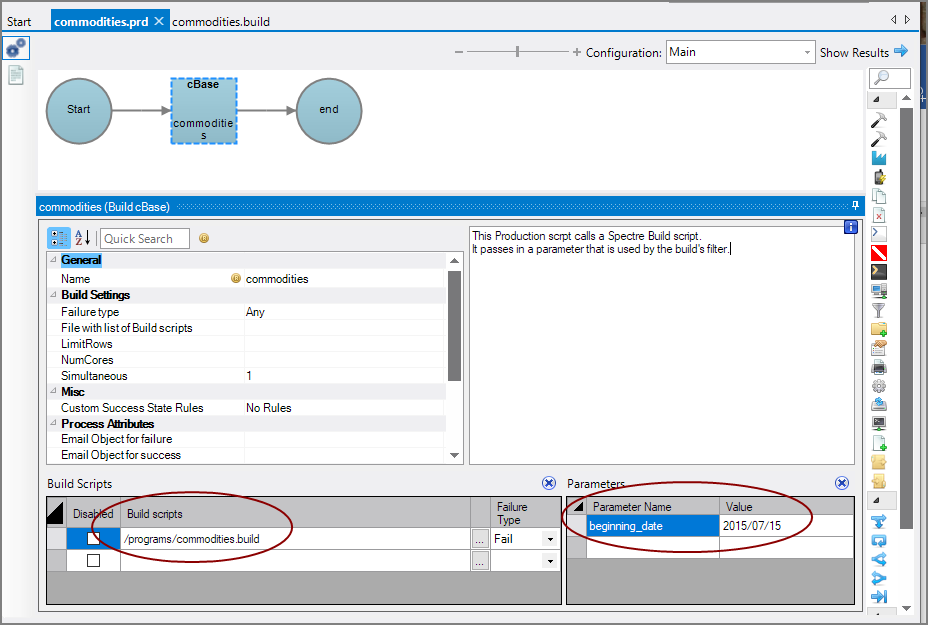The image size is (928, 625).
Task: Toggle the Disabled checkbox in the empty script row
Action: (x=94, y=560)
